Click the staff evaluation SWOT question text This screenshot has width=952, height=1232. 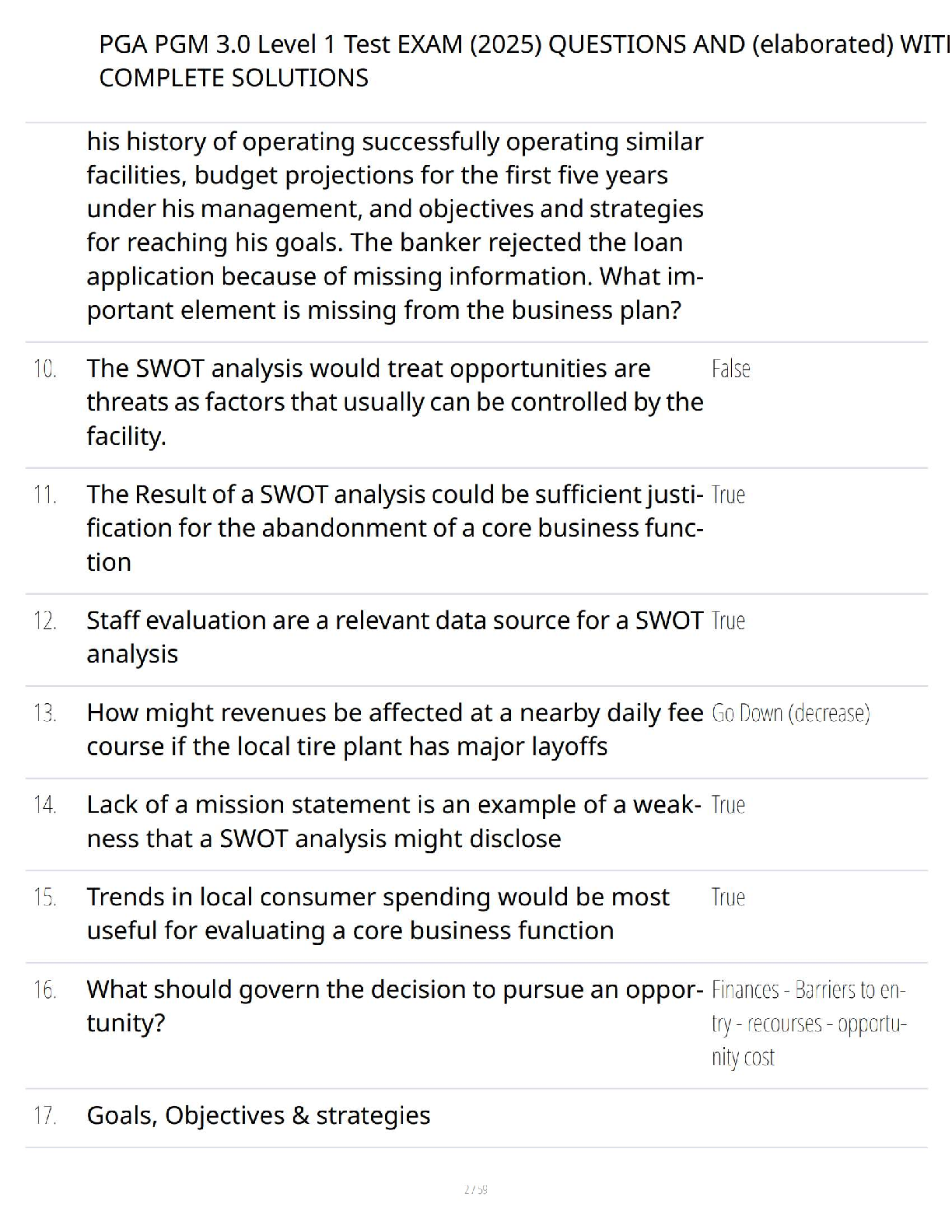coord(395,637)
